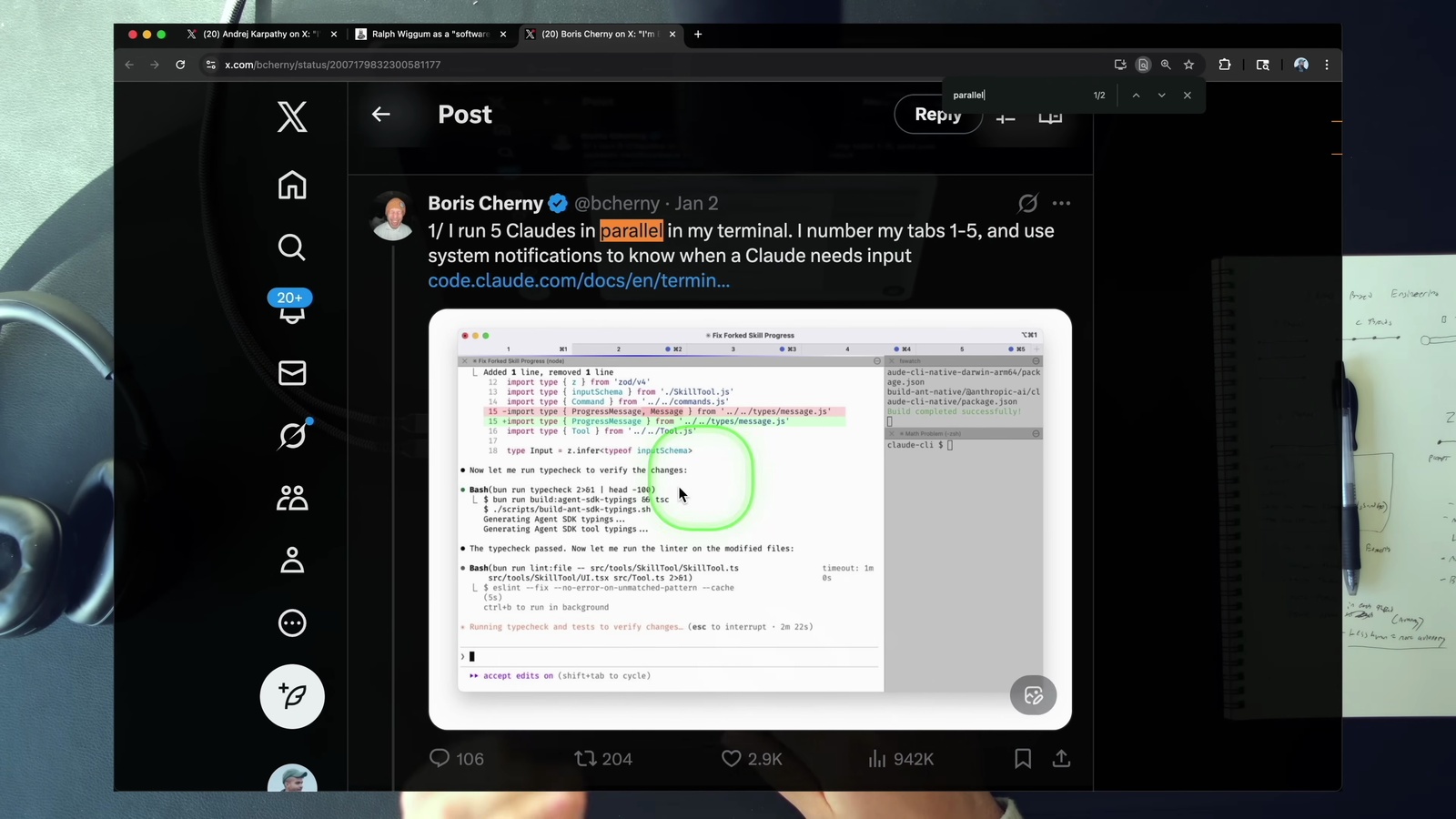Click the terminal screenshot image
The height and width of the screenshot is (819, 1456).
(x=750, y=519)
